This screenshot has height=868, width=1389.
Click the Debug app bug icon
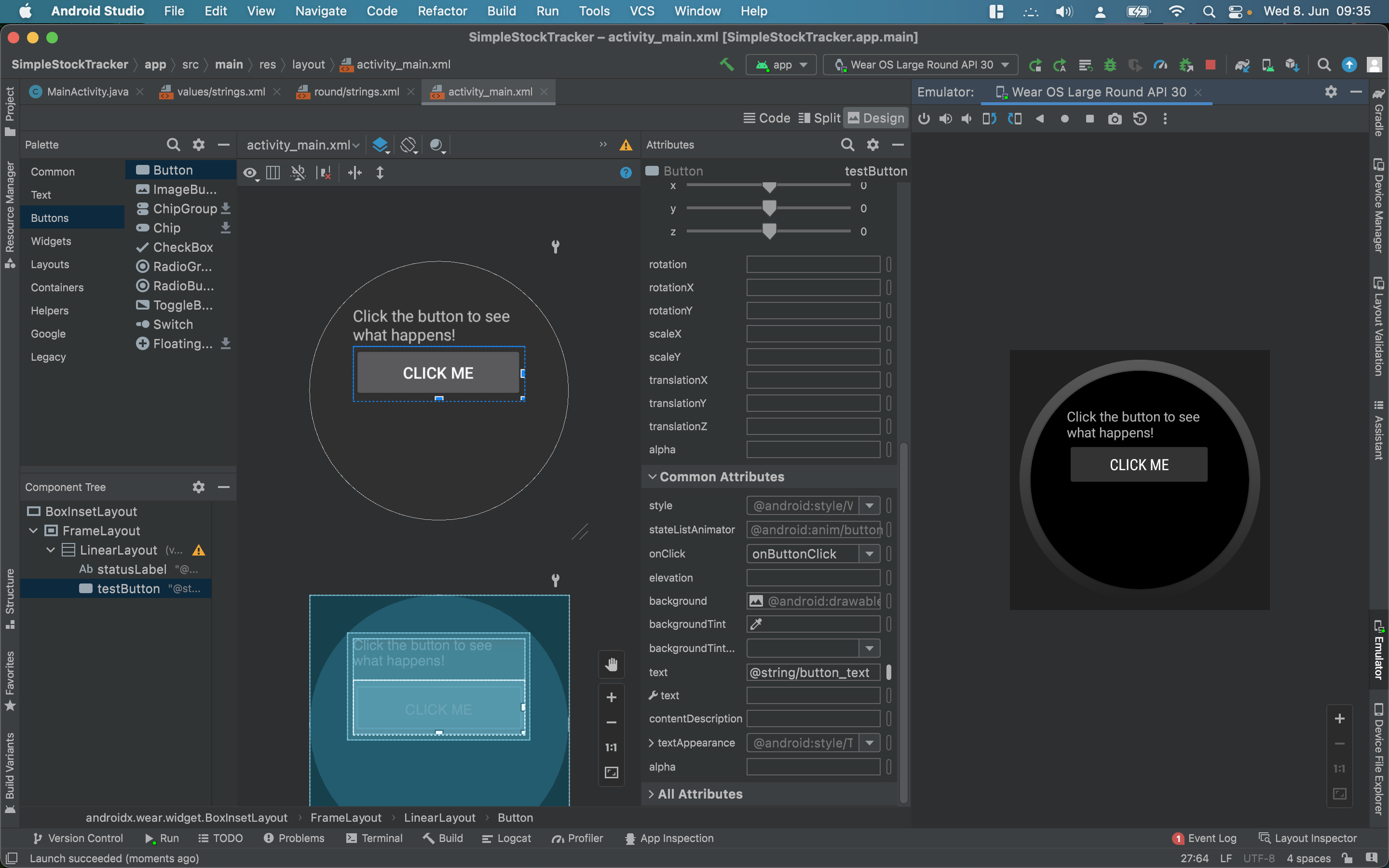[x=1110, y=65]
